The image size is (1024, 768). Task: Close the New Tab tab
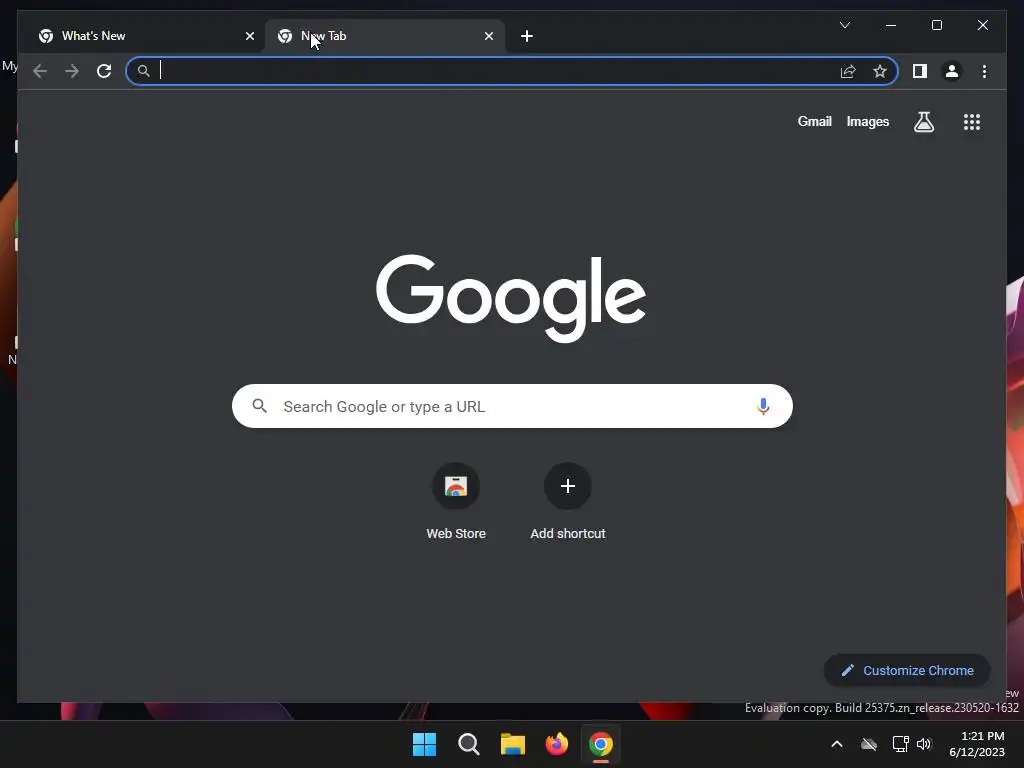488,36
